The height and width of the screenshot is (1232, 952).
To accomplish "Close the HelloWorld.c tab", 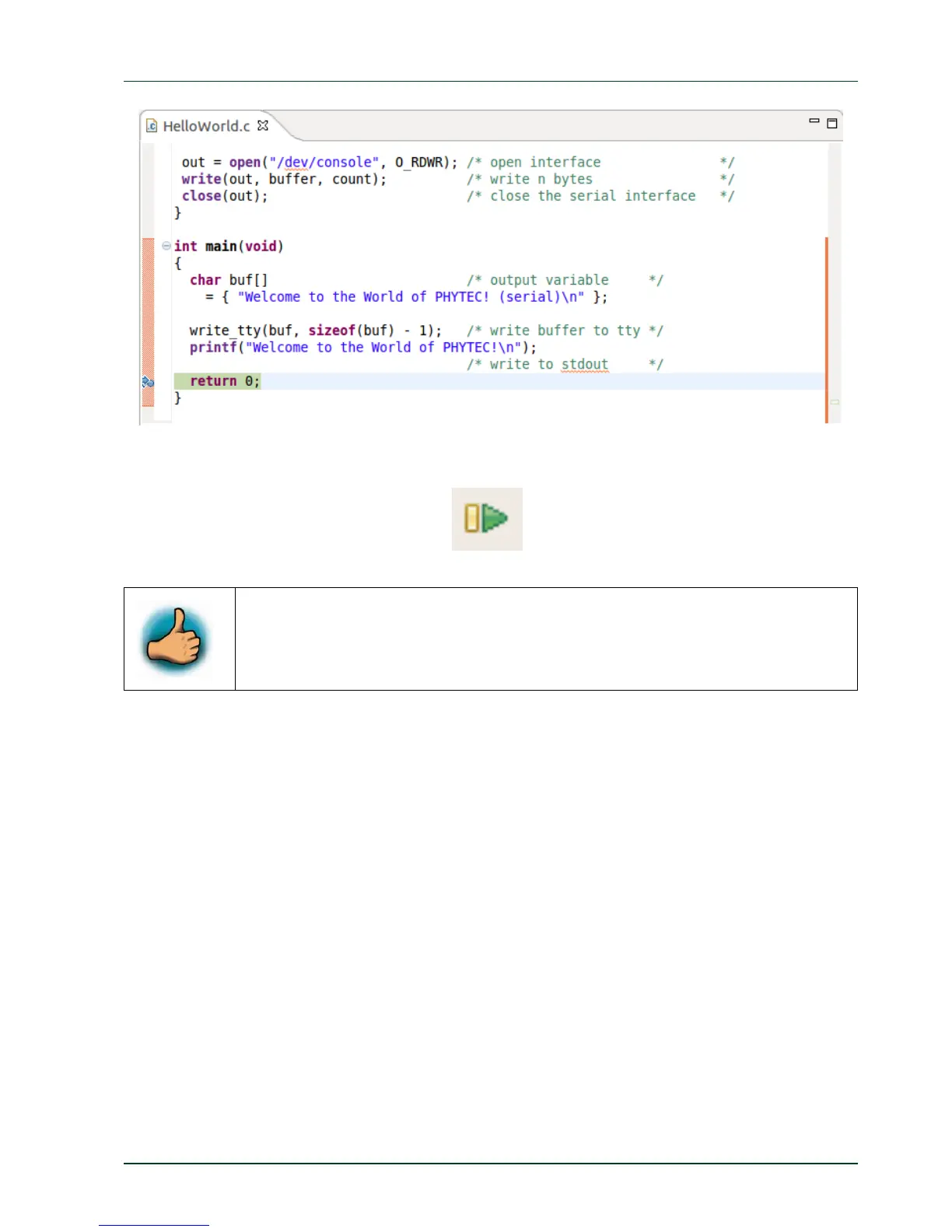I will click(263, 125).
